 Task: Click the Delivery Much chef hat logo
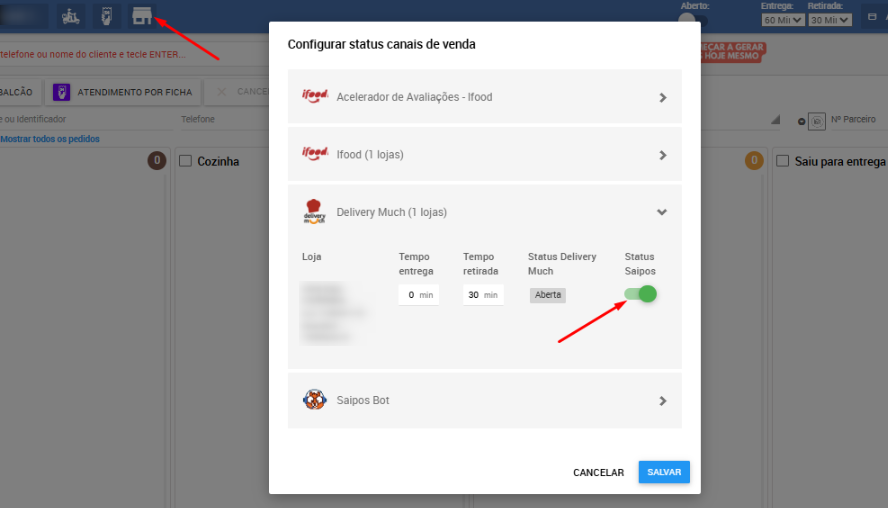314,211
